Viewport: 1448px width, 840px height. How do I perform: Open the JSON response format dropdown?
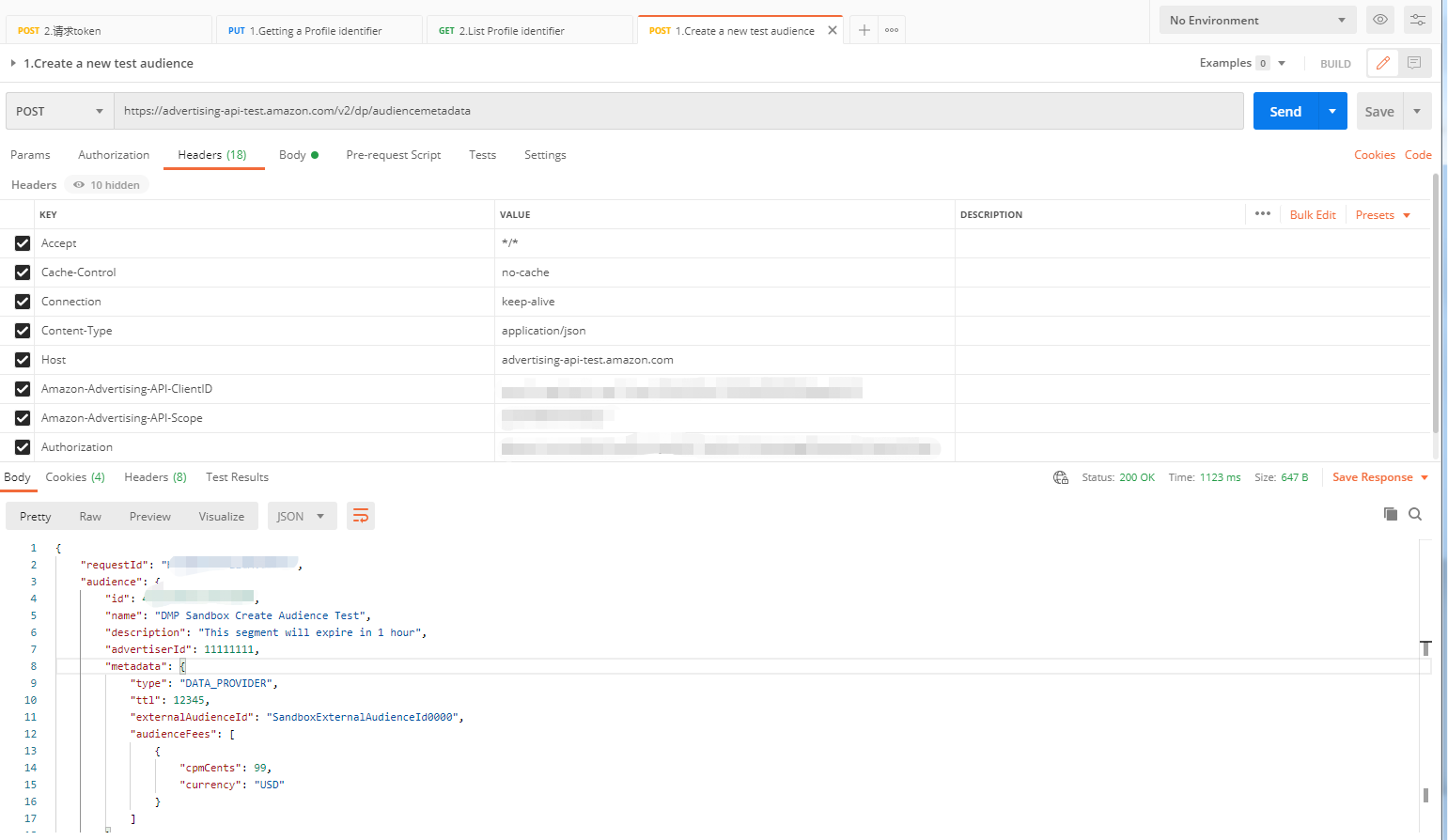point(302,515)
